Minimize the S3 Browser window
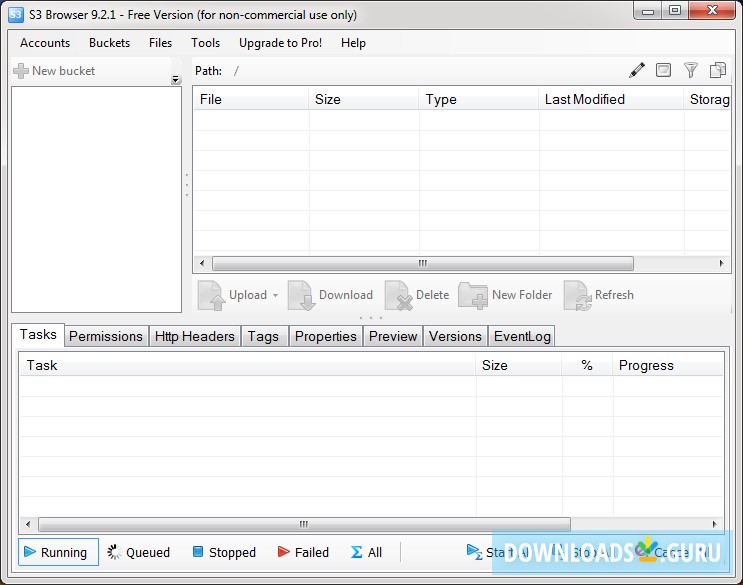The image size is (743, 585). (x=648, y=10)
